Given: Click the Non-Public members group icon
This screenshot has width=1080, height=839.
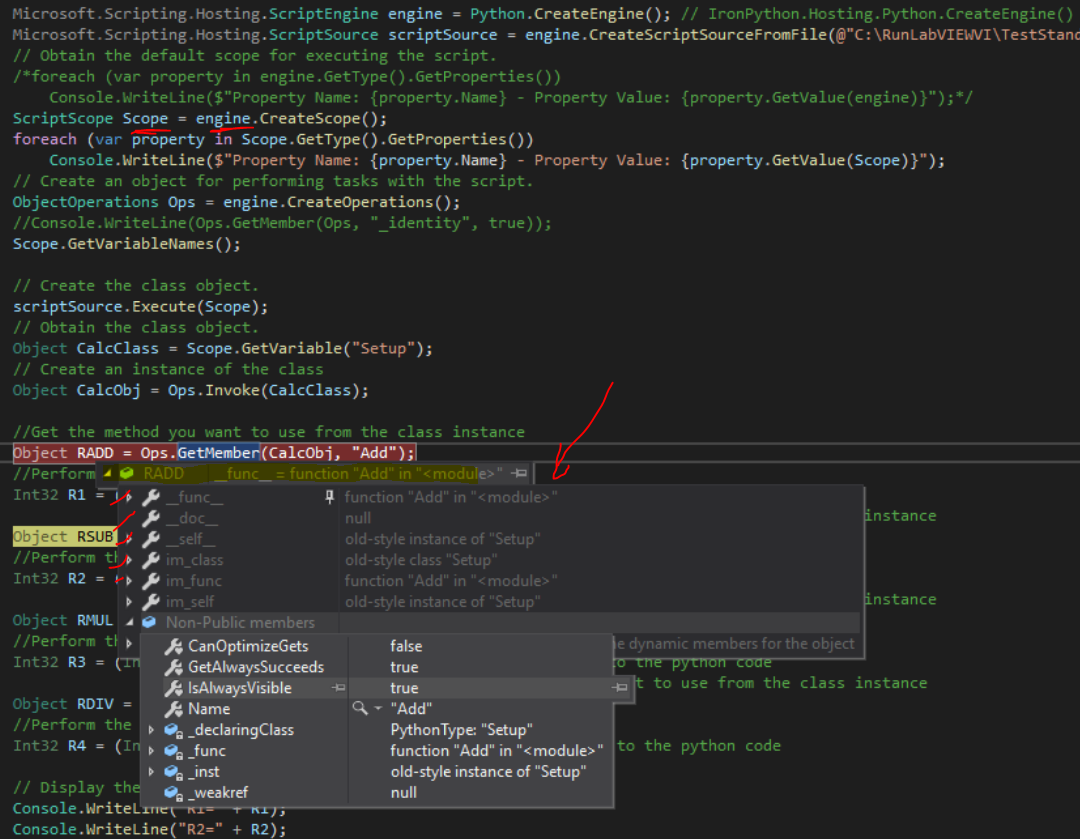Looking at the screenshot, I should pos(149,622).
